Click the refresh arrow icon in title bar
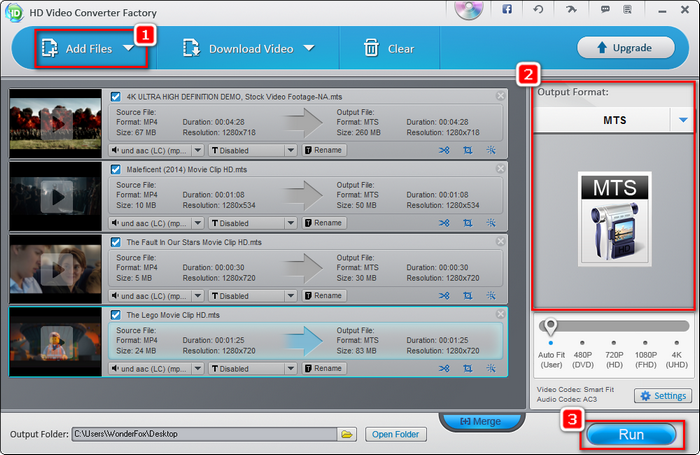The width and height of the screenshot is (700, 455). click(538, 9)
